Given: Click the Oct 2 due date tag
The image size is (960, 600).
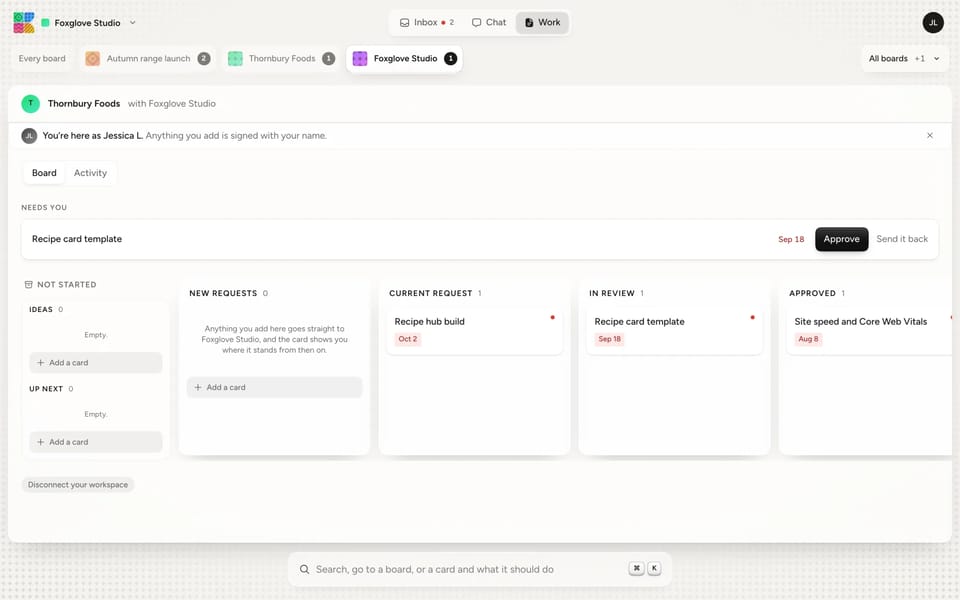Looking at the screenshot, I should (408, 339).
